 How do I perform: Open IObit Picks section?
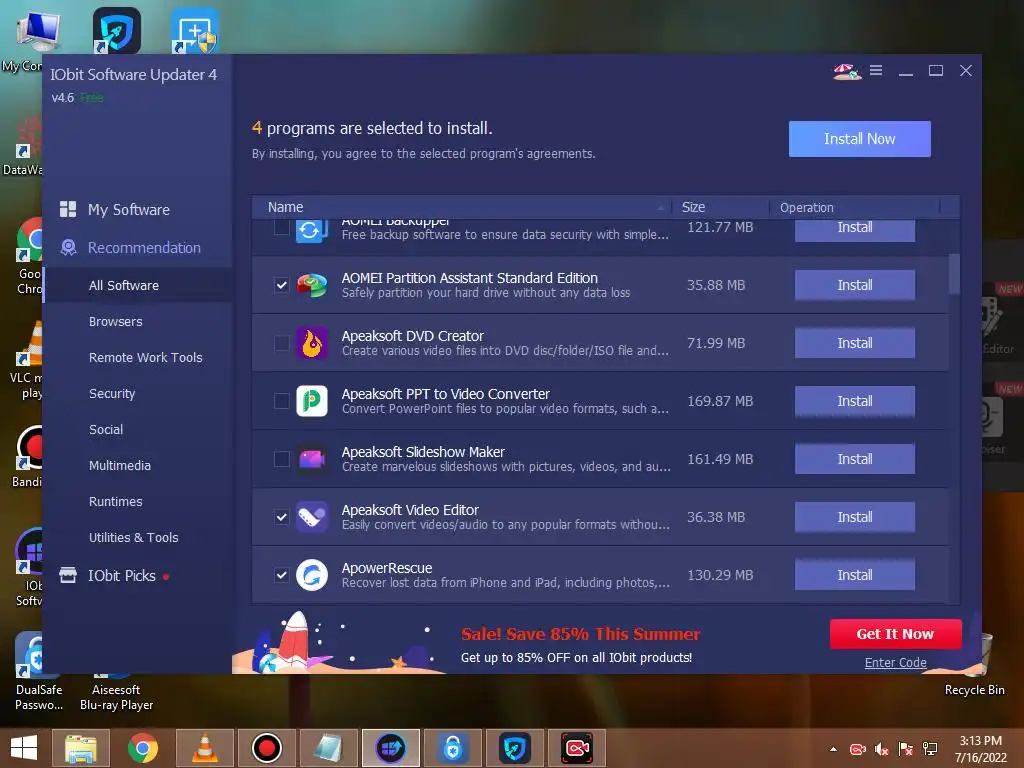click(x=122, y=575)
